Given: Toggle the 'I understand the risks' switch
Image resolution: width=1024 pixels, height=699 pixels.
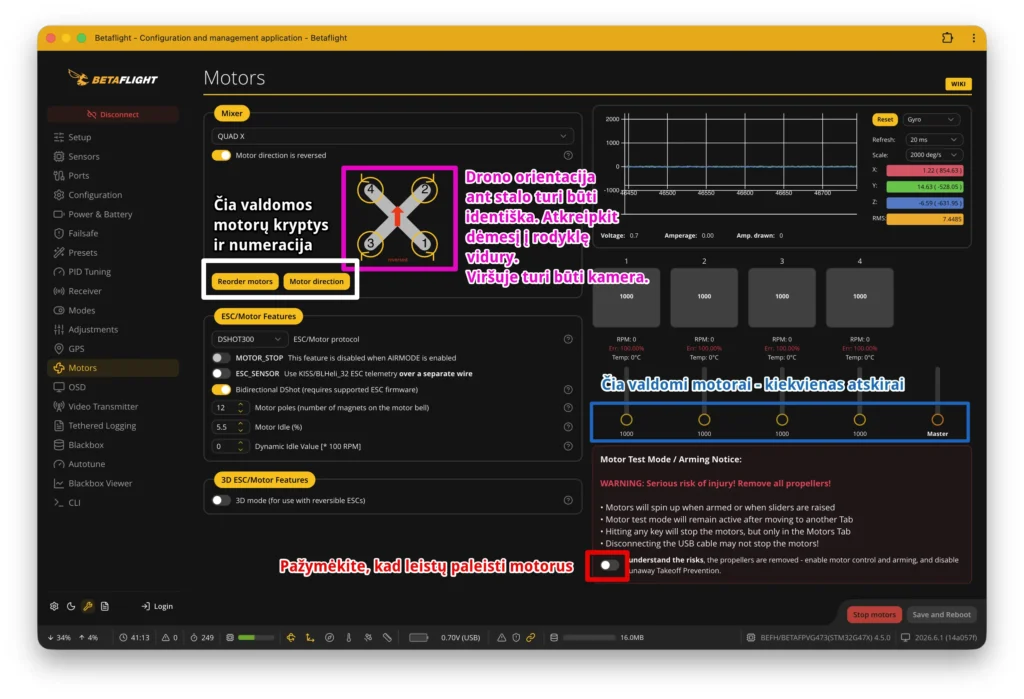Looking at the screenshot, I should 609,565.
